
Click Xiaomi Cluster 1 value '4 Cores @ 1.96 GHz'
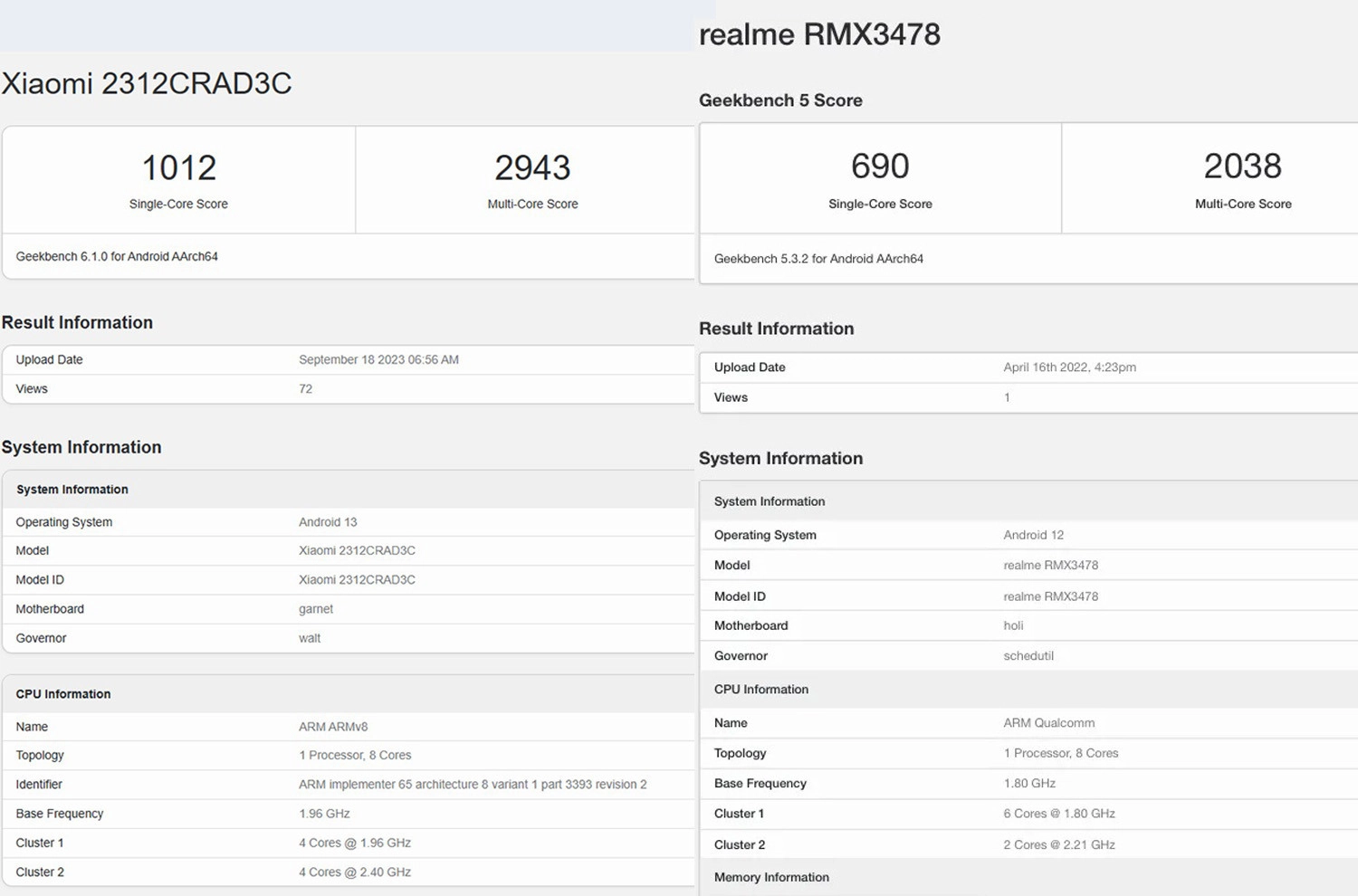pyautogui.click(x=355, y=843)
